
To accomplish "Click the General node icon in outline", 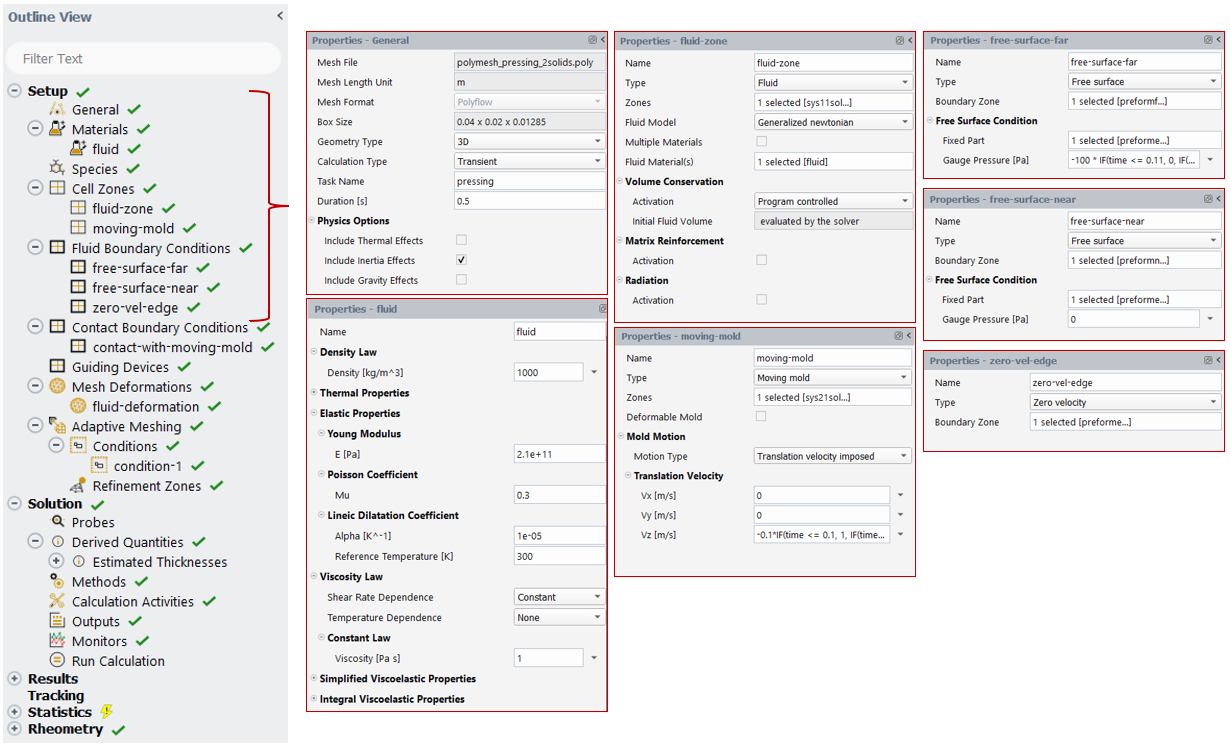I will 57,110.
